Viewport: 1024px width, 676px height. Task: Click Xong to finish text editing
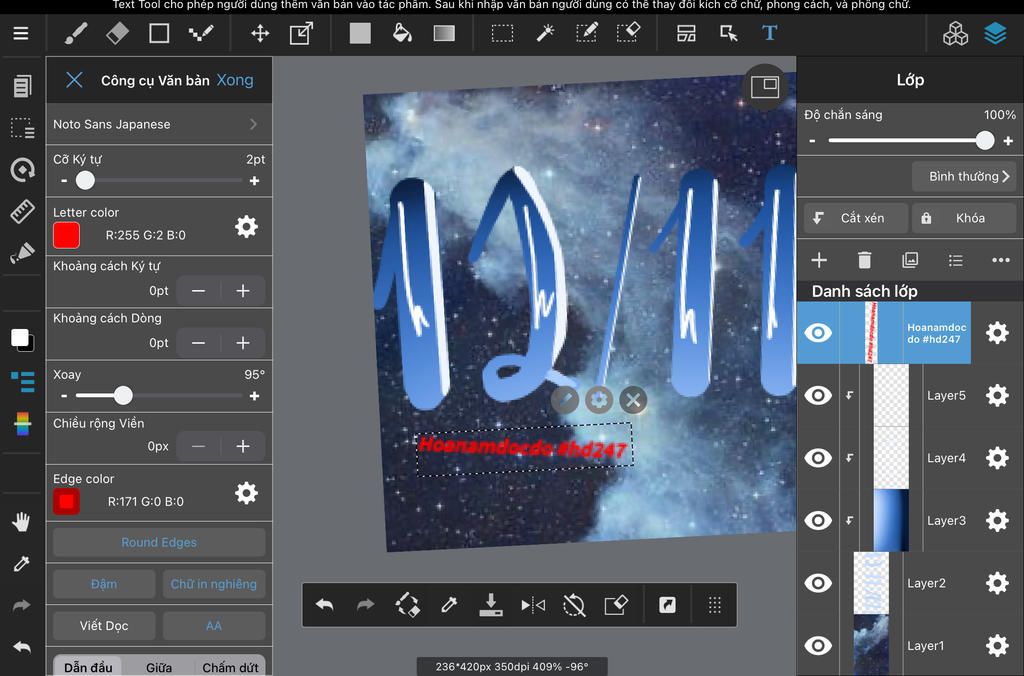(x=235, y=80)
